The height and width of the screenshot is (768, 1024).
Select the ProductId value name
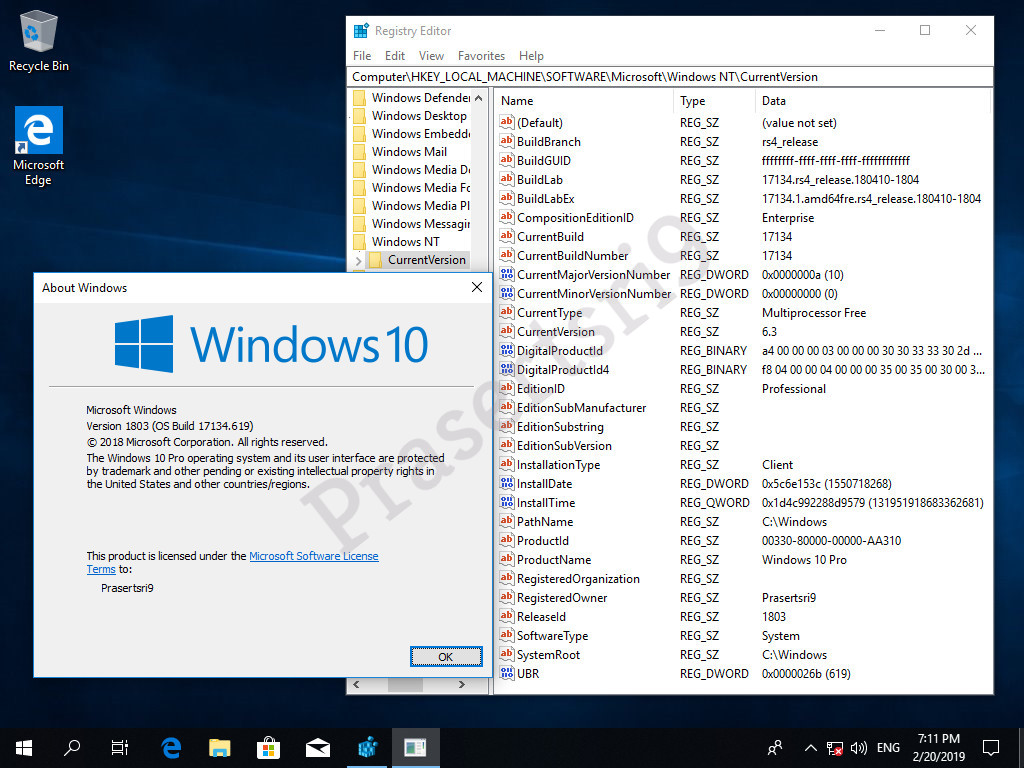coord(543,541)
